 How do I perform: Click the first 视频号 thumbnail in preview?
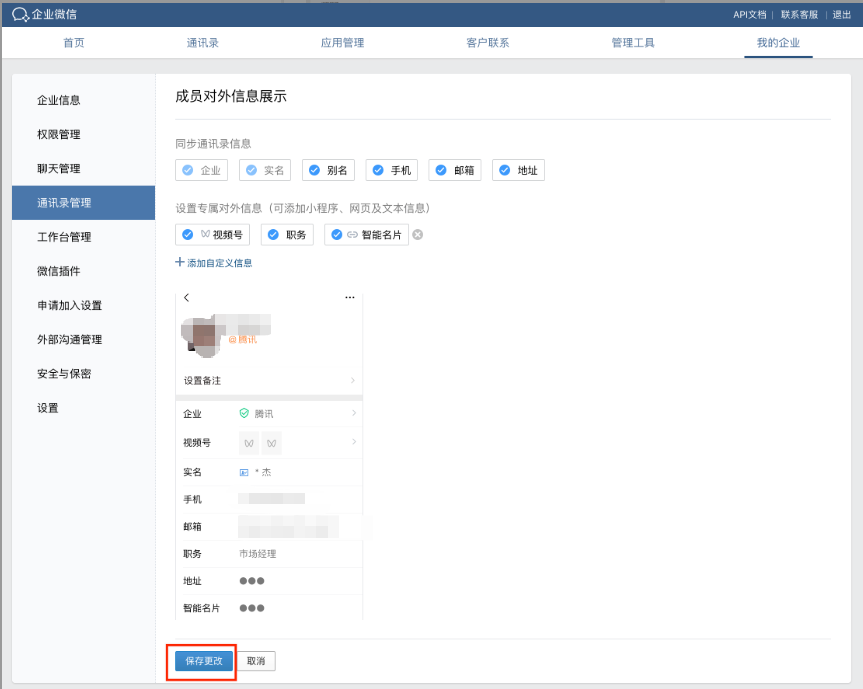click(249, 443)
